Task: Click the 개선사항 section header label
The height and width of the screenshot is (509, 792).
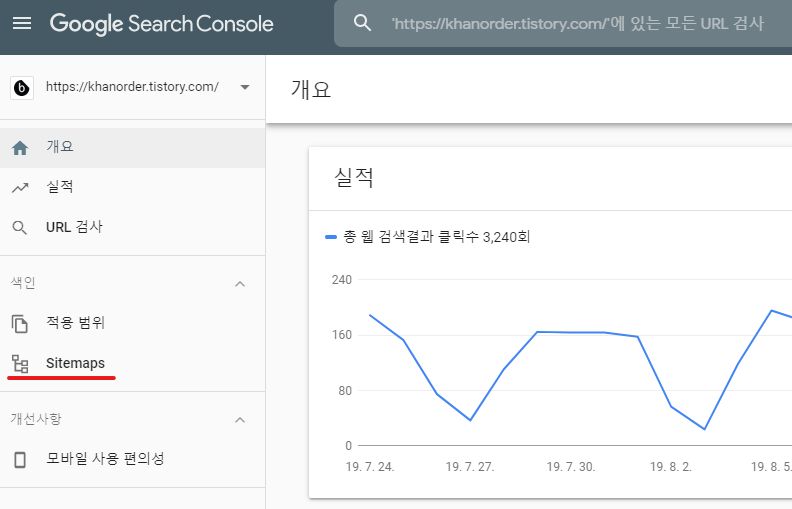Action: [x=36, y=419]
